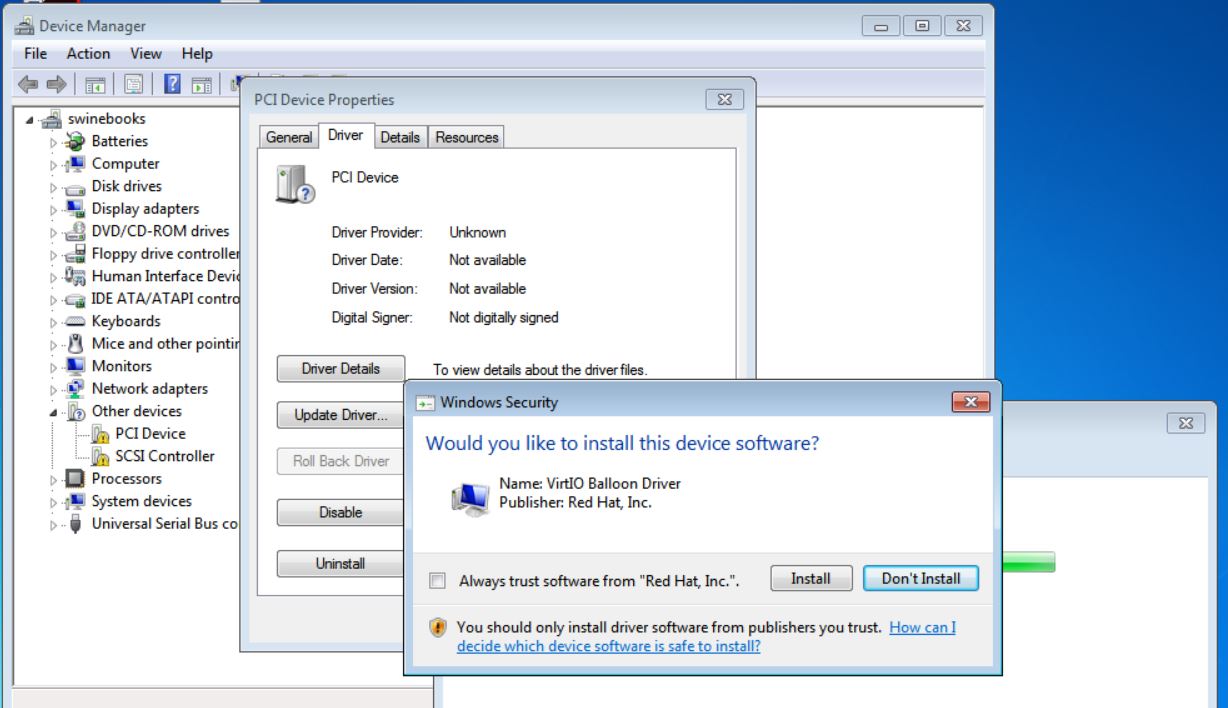Click the Driver Details button
Screen dimensions: 1228x708
[340, 369]
